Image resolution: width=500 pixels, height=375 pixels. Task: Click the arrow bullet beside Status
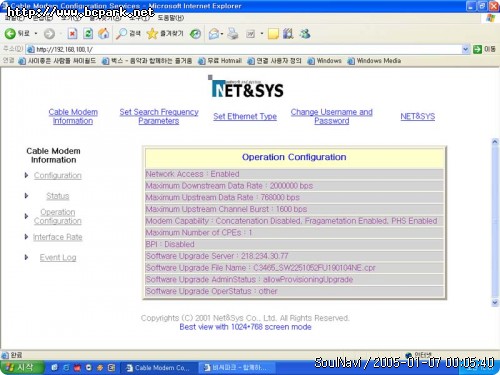click(x=26, y=196)
